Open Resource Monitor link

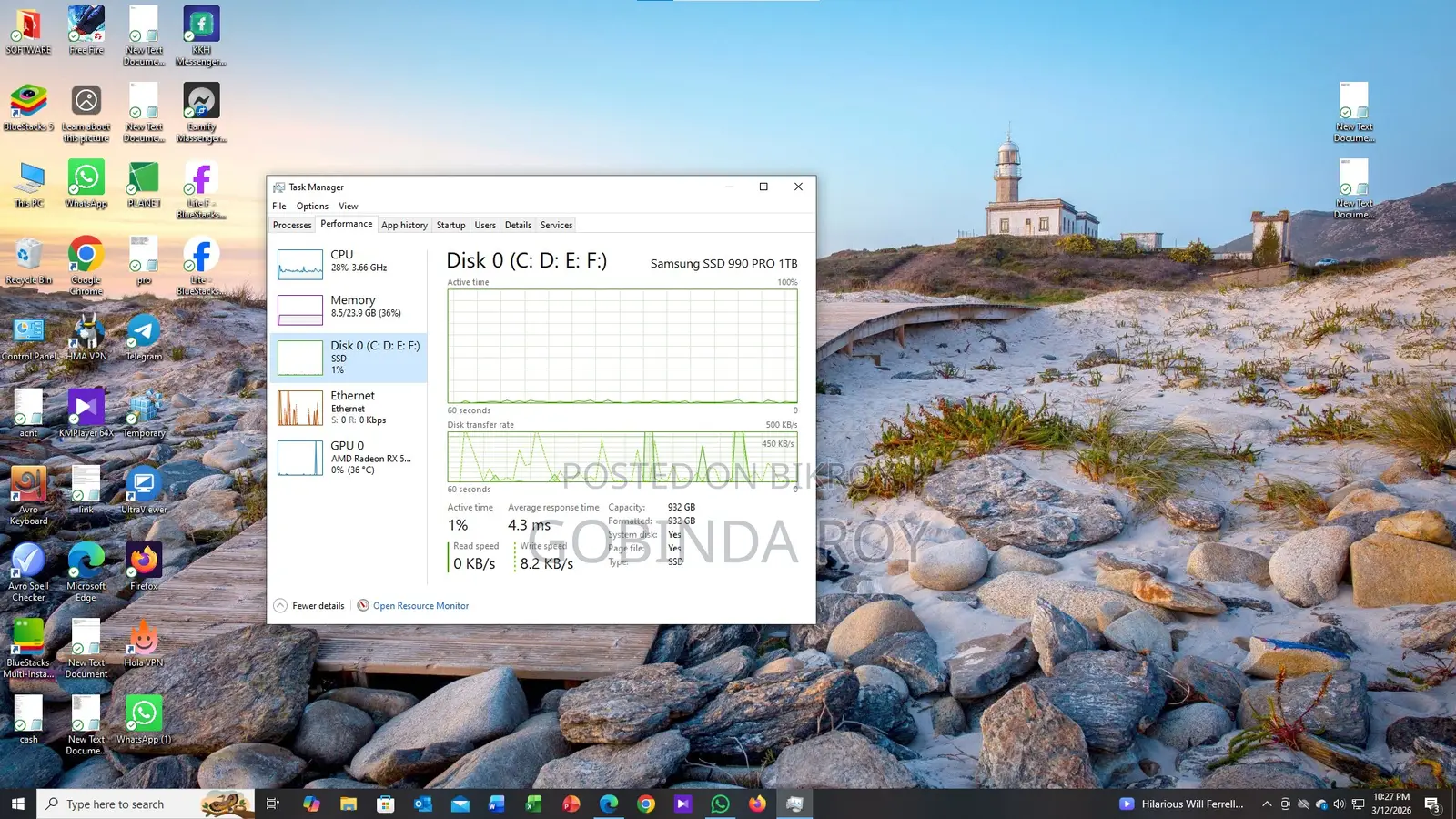[413, 605]
